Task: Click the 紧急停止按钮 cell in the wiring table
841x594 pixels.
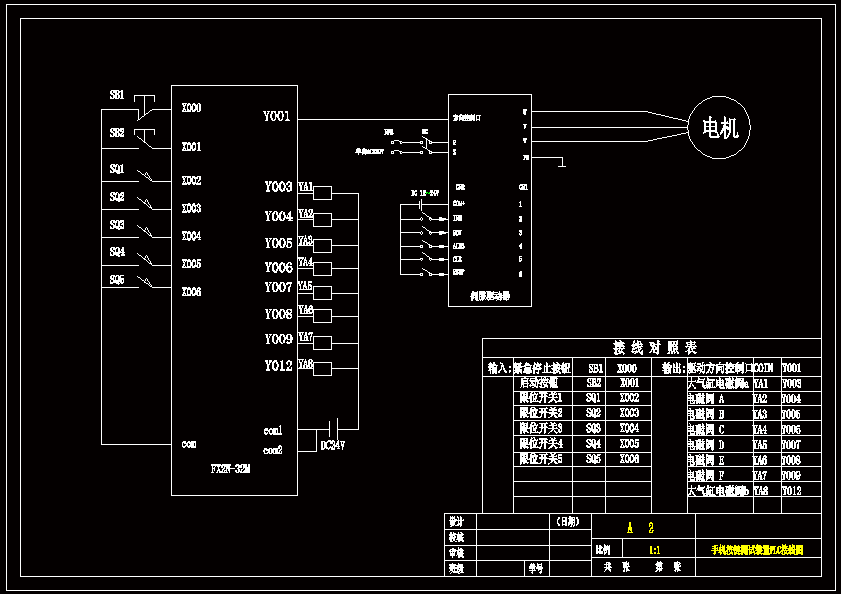Action: coord(542,368)
